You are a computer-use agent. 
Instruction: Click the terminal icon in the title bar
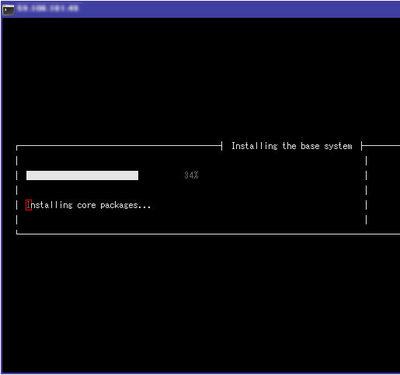pos(8,9)
